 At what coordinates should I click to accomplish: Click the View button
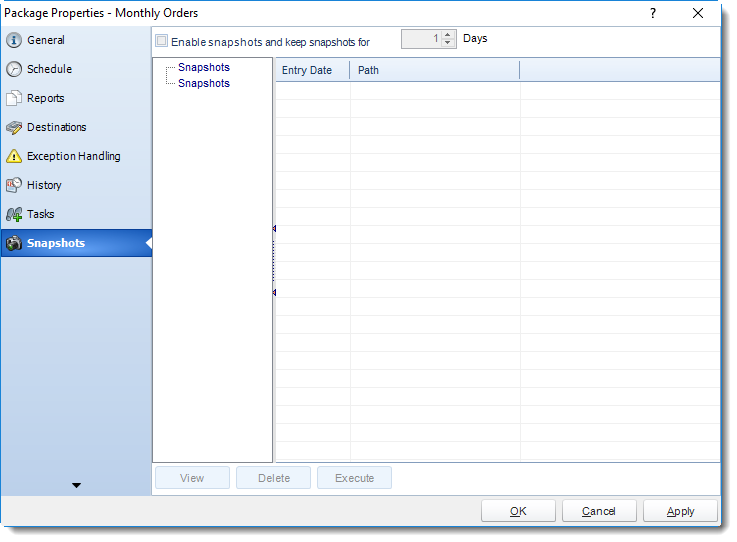coord(192,478)
